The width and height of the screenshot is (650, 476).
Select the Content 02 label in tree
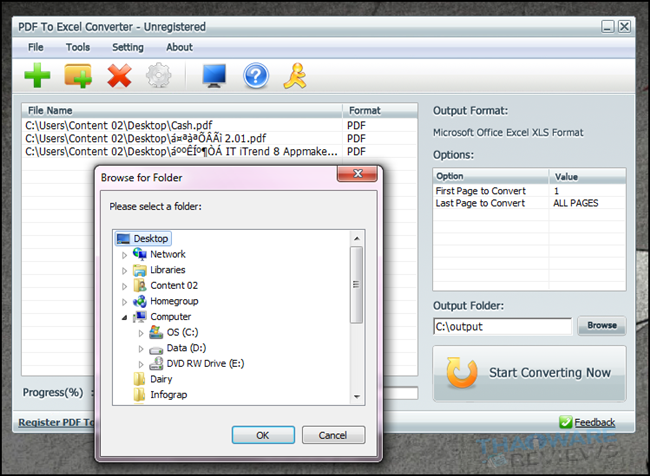click(x=174, y=286)
